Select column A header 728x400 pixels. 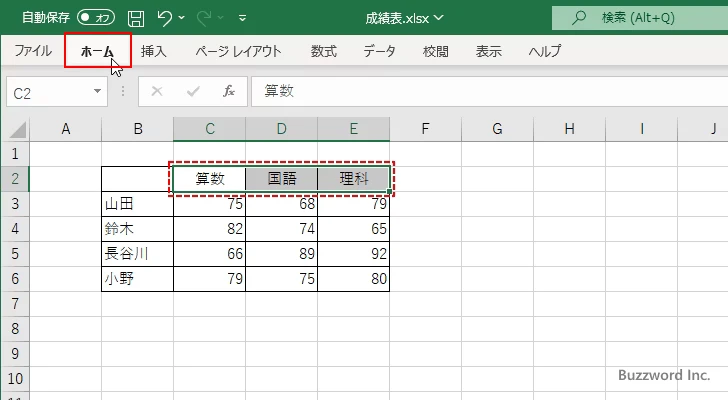65,129
